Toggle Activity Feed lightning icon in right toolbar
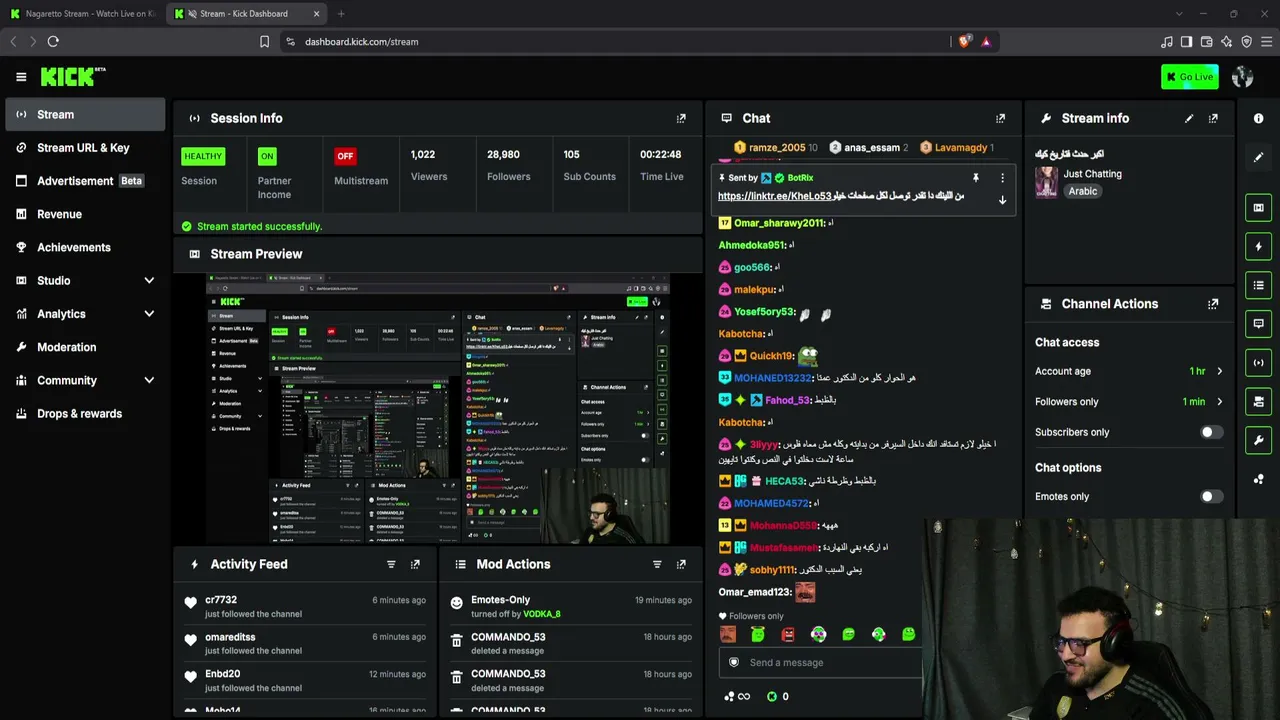 pyautogui.click(x=1258, y=247)
